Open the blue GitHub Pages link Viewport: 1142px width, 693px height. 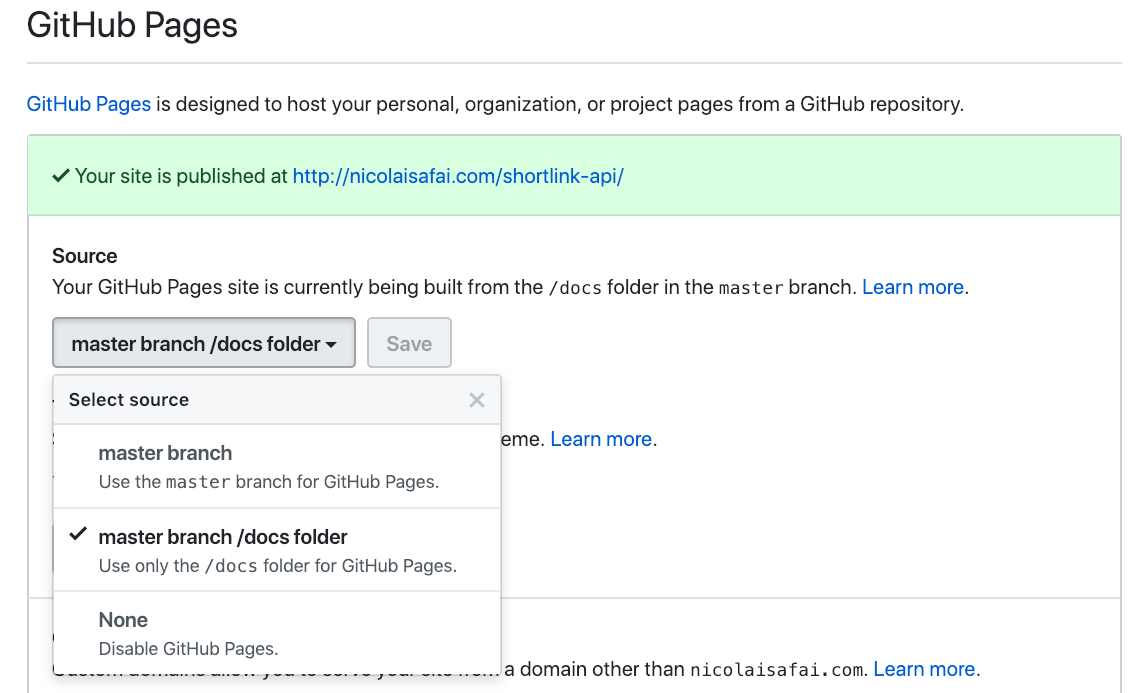pyautogui.click(x=89, y=104)
